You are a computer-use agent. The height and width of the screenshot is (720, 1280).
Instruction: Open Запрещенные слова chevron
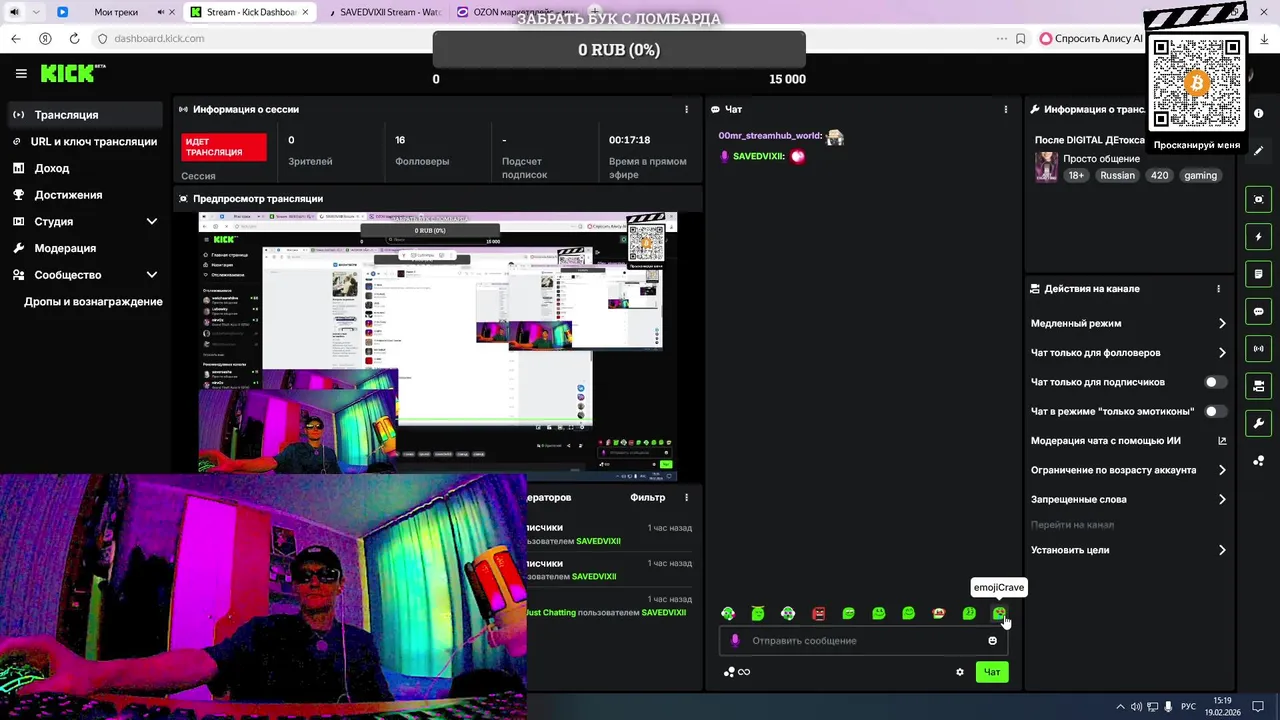[1222, 499]
